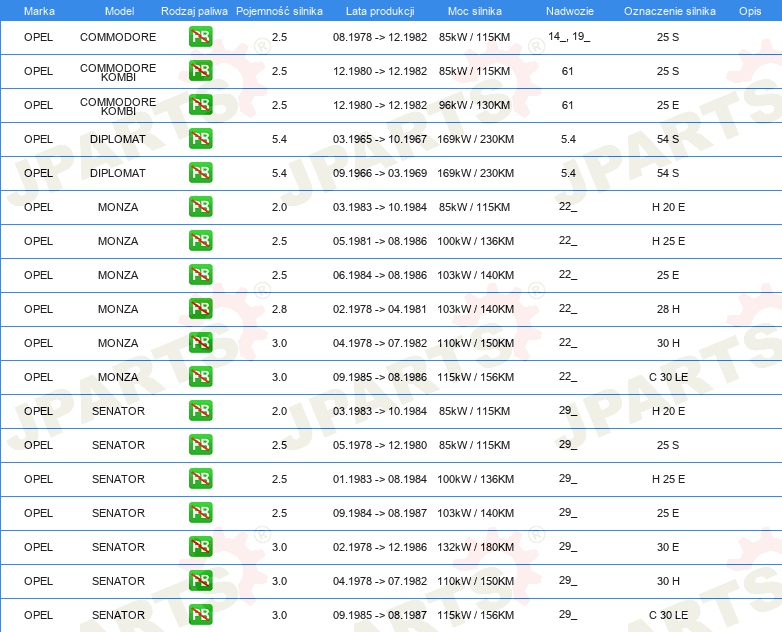This screenshot has width=782, height=632.
Task: Select engine code H 20 E in the SENATOR row
Action: (668, 411)
